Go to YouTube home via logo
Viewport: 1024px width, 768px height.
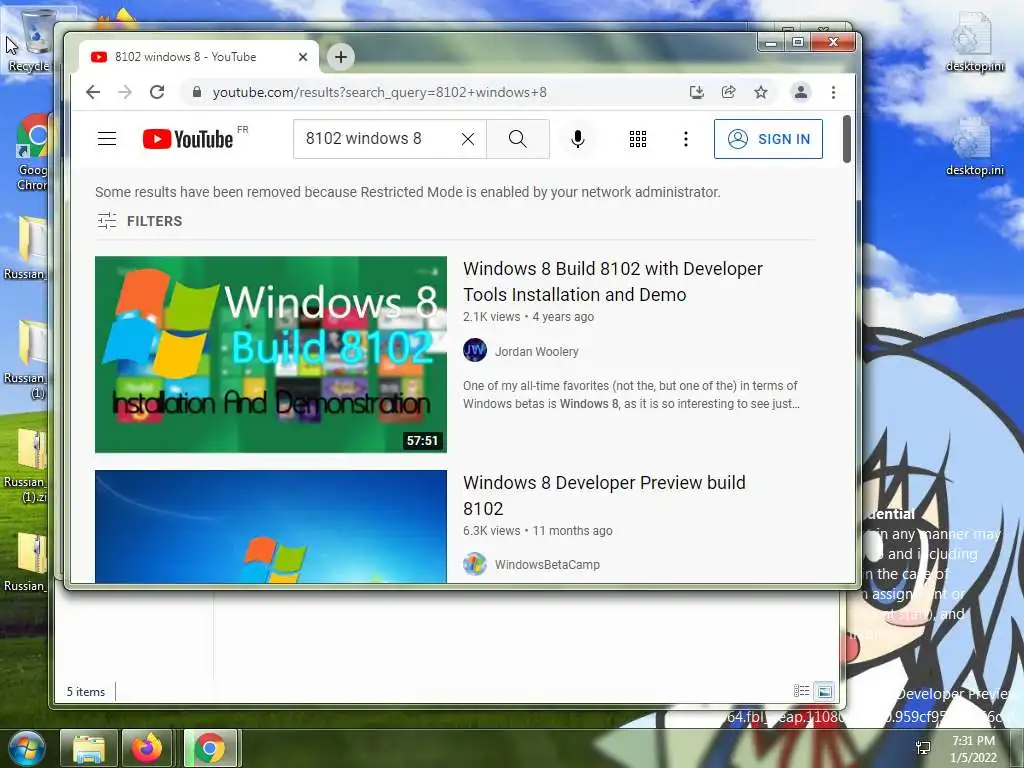(189, 138)
